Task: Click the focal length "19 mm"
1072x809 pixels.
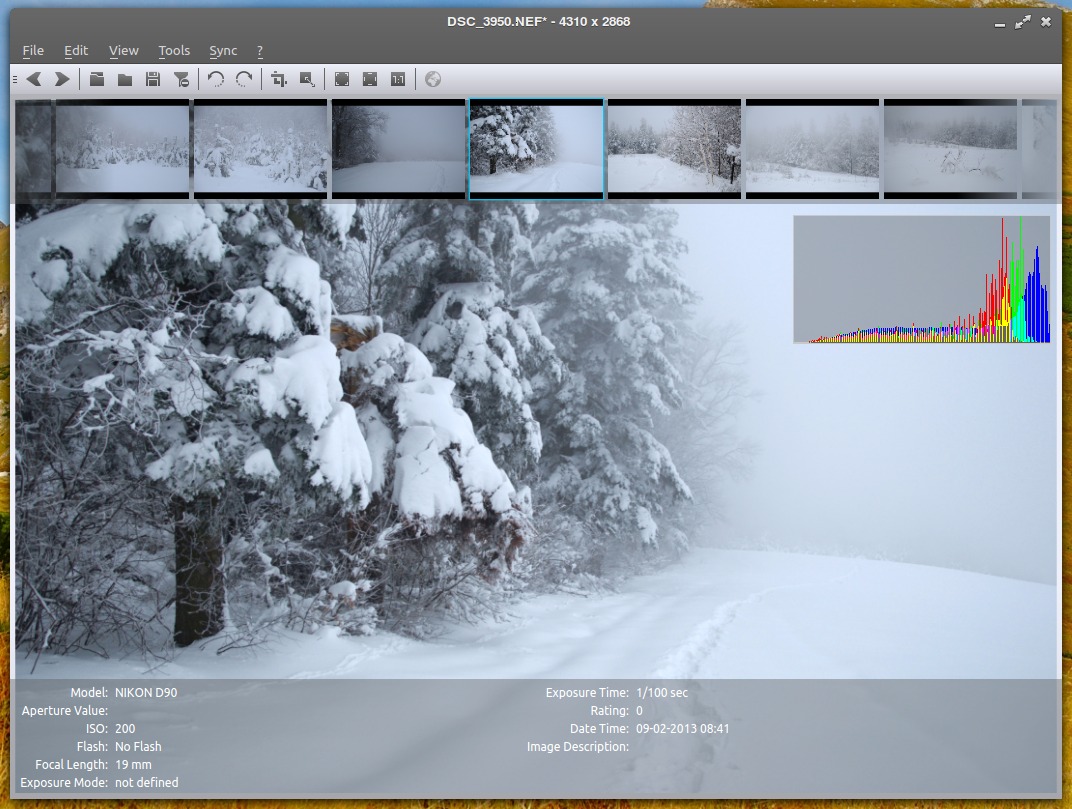Action: [x=133, y=765]
